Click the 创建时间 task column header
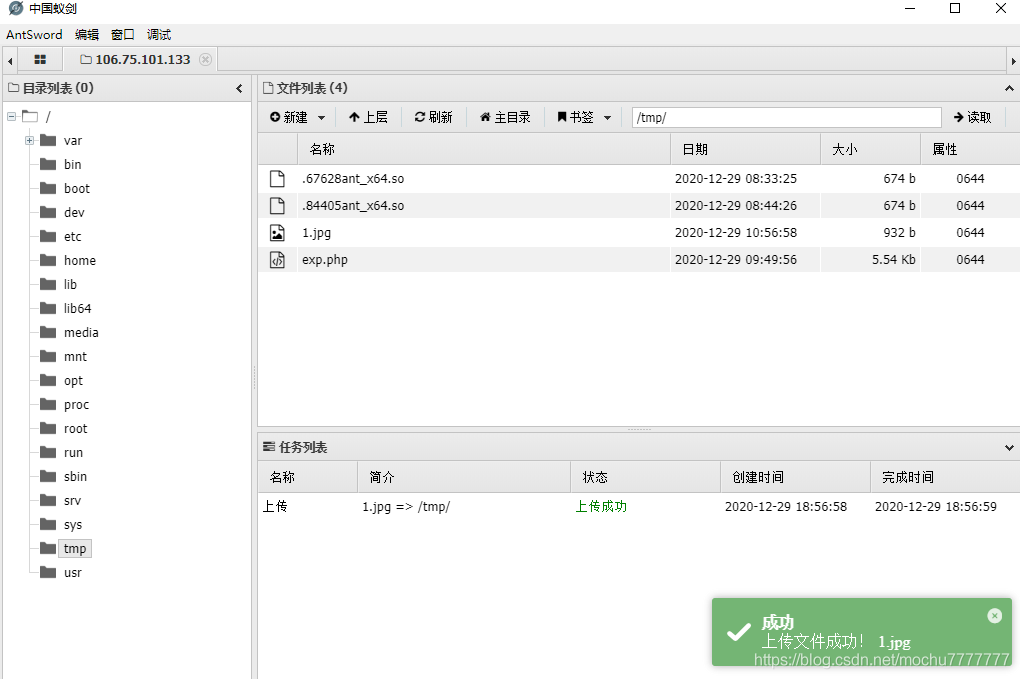The image size is (1020, 679). pos(795,477)
